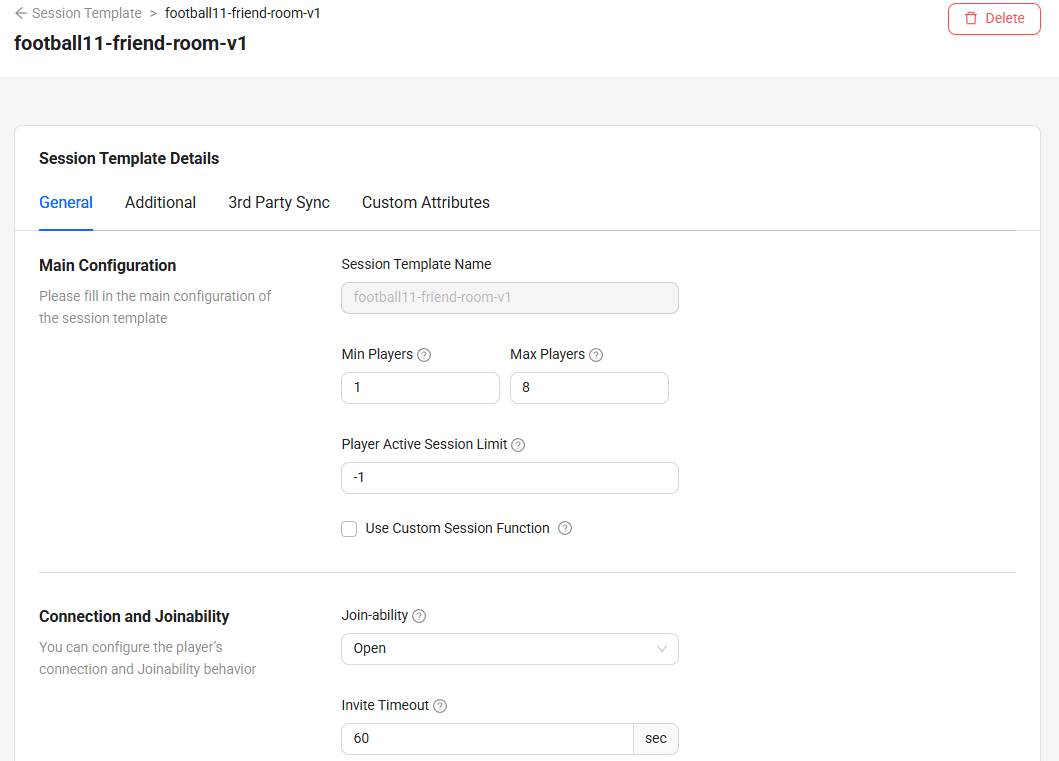Click help icon beside Use Custom Session Function
This screenshot has width=1059, height=761.
[565, 528]
